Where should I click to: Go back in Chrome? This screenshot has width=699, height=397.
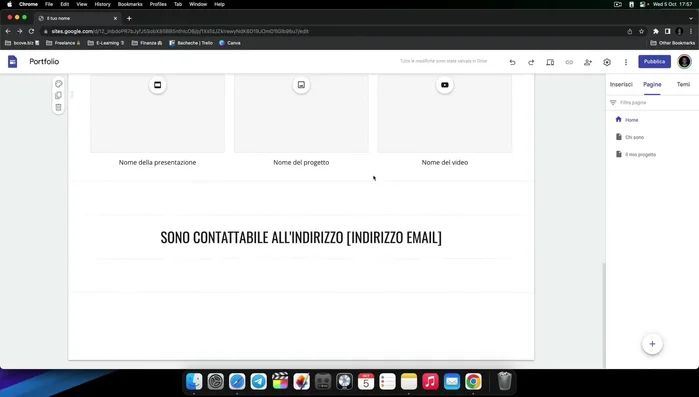pos(8,31)
